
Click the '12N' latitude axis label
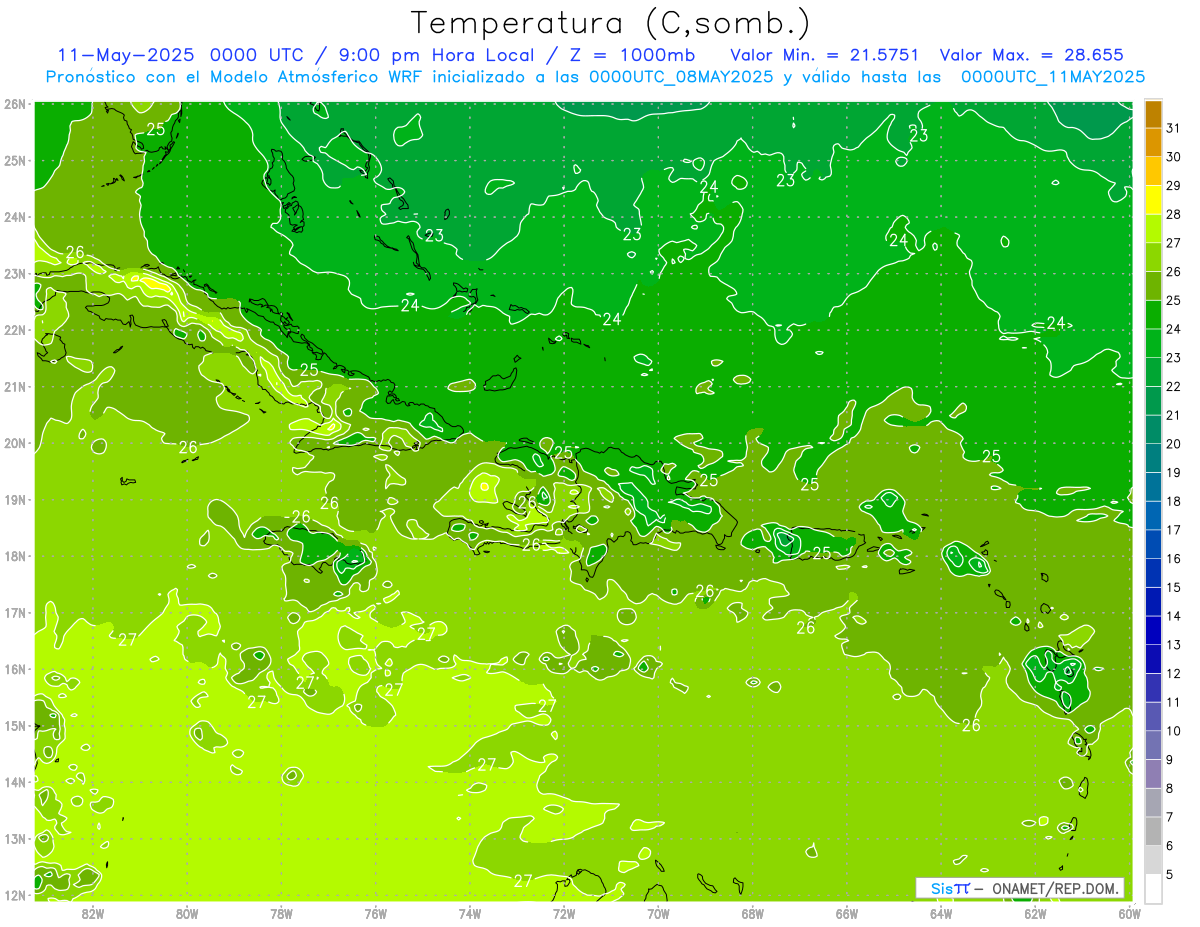pos(15,895)
